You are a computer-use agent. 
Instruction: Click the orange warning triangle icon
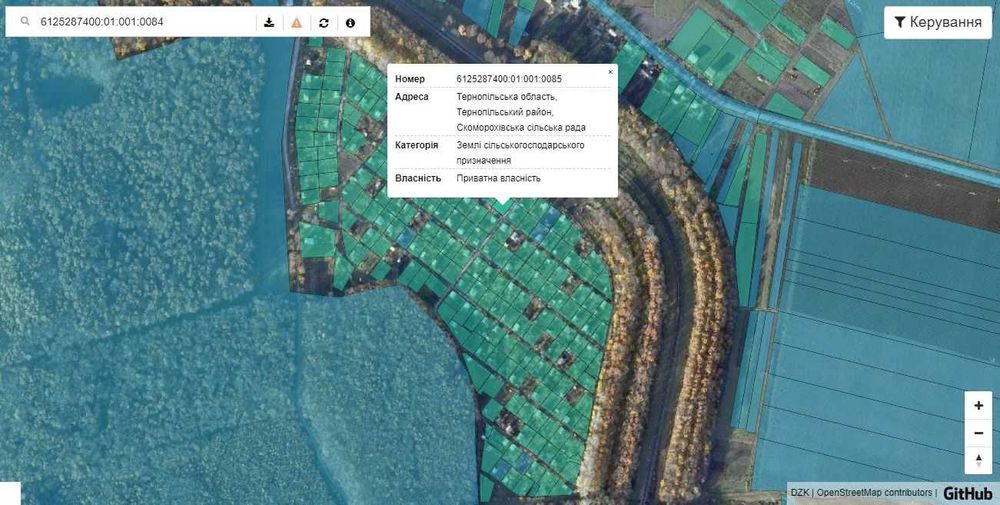coord(297,22)
